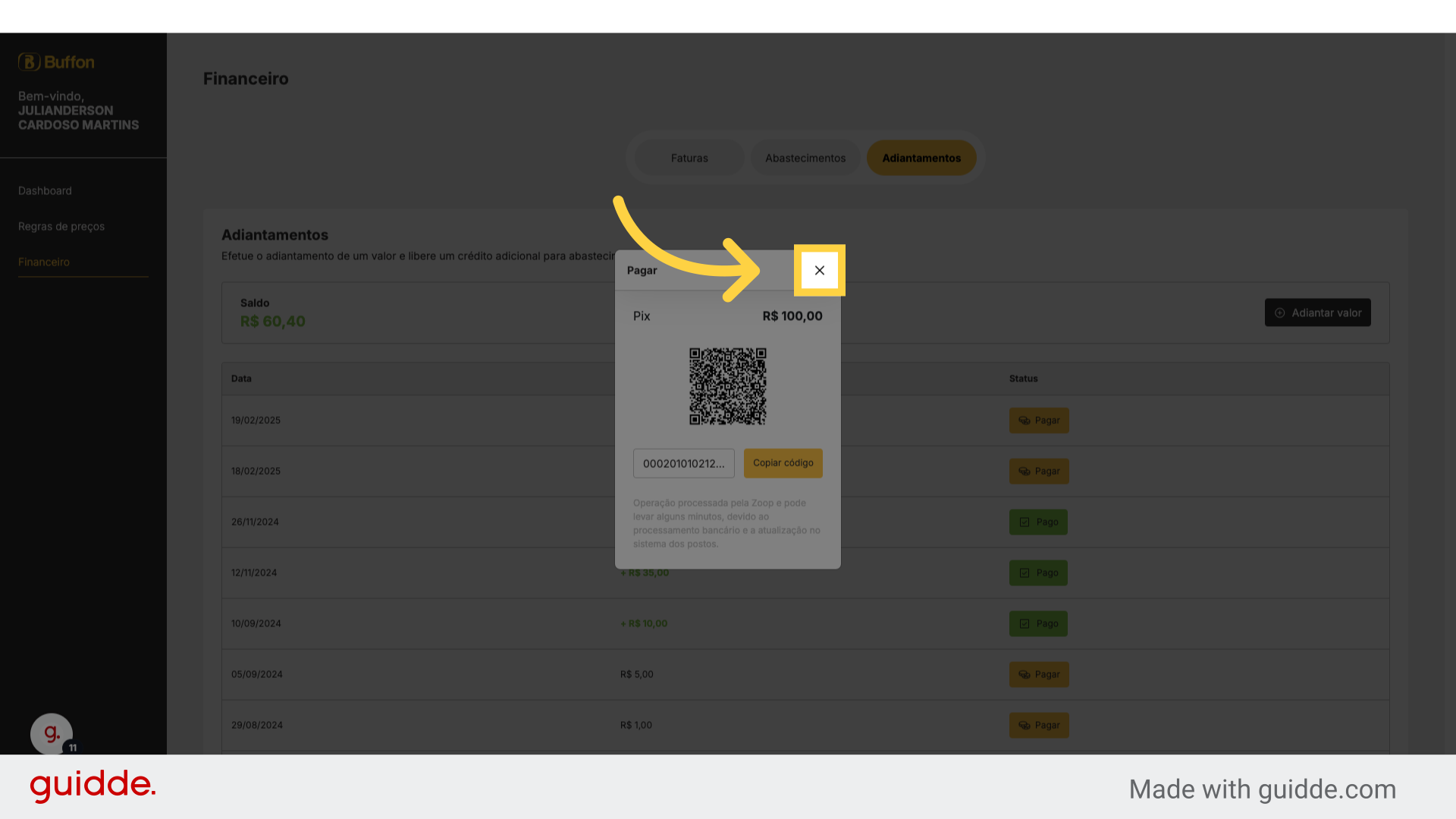Viewport: 1456px width, 819px height.
Task: Click the value R$ 1,00
Action: (635, 725)
